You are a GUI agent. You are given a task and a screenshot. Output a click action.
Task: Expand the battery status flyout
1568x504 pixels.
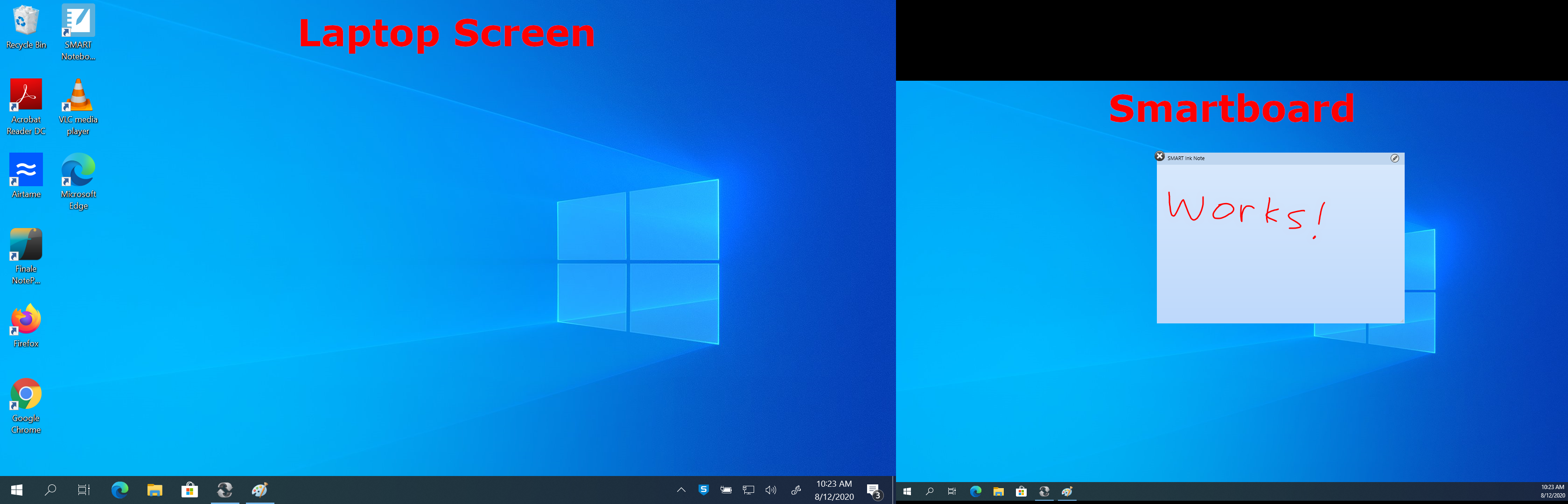(x=726, y=490)
